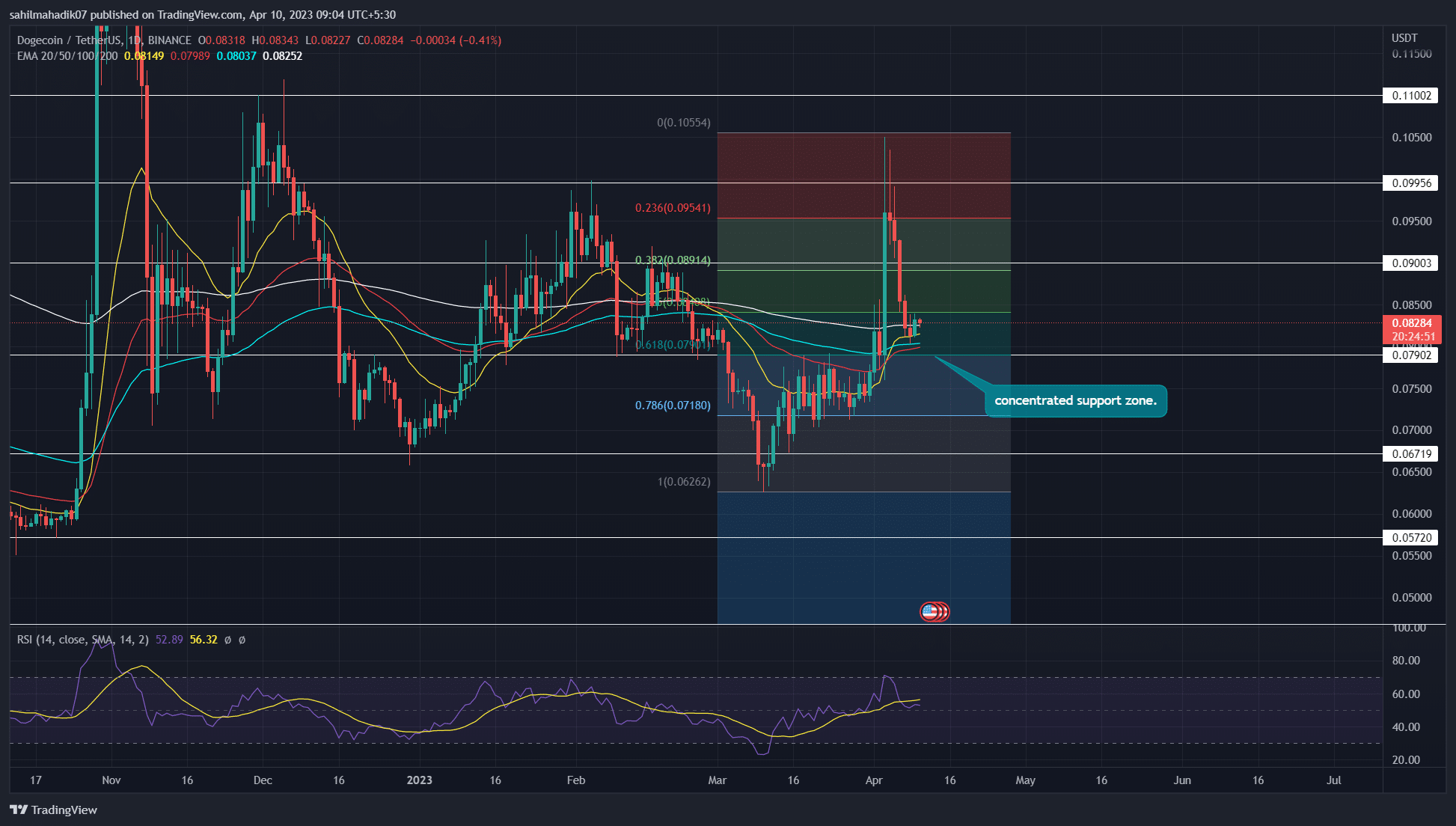Click the Jun date axis label

(1182, 780)
